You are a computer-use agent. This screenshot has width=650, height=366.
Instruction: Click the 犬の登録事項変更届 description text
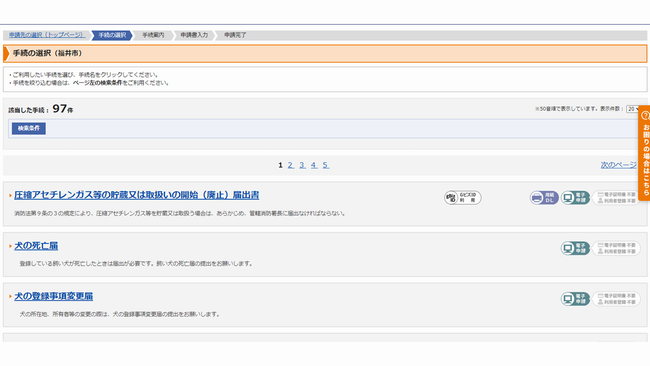[119, 314]
